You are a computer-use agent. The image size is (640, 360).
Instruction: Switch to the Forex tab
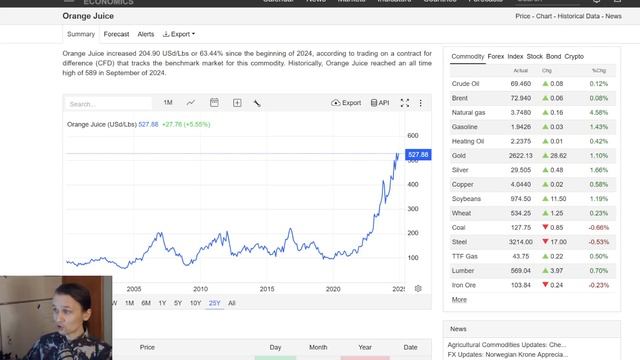496,56
